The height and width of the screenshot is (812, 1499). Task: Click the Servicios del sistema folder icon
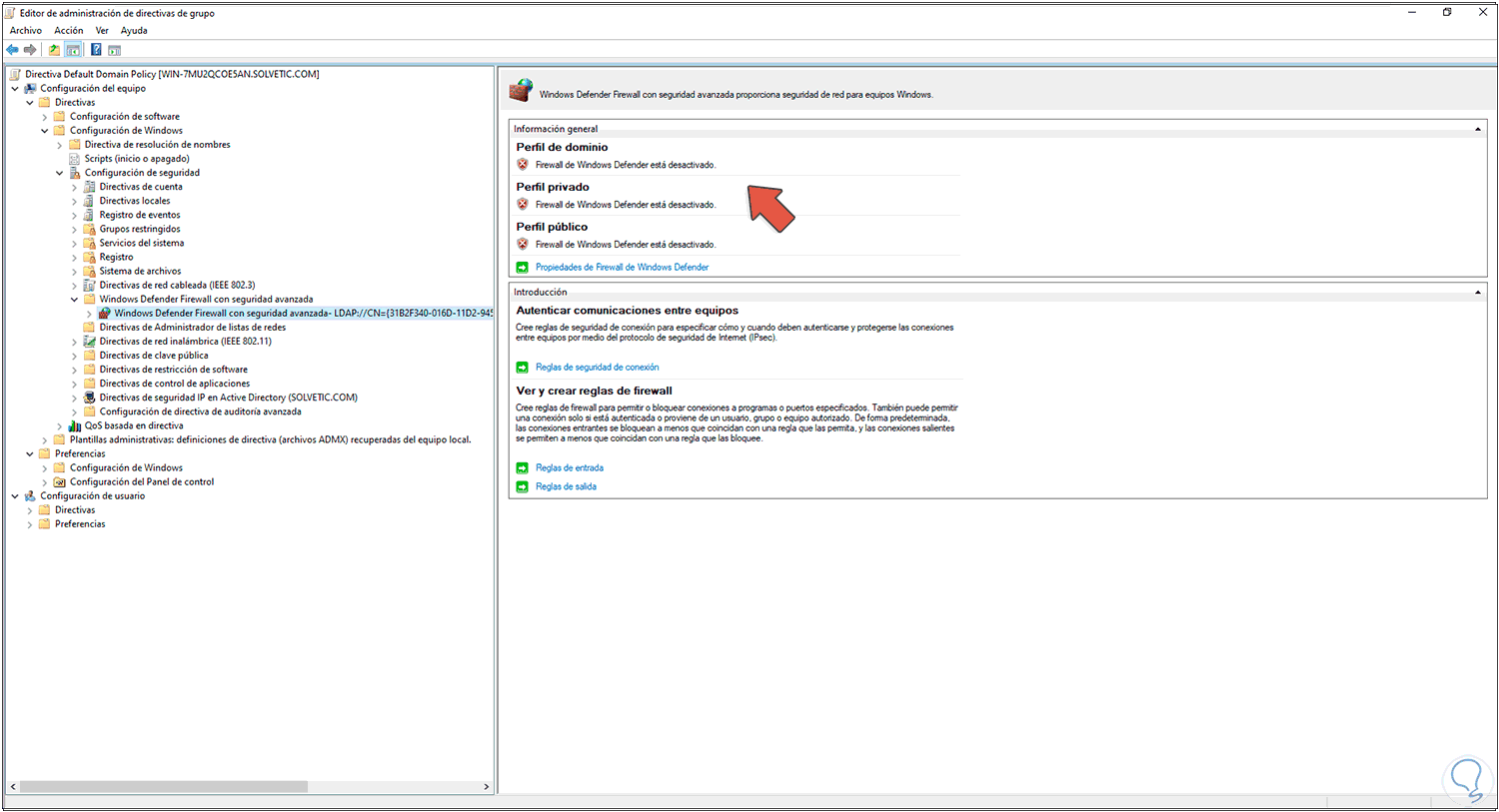(90, 243)
